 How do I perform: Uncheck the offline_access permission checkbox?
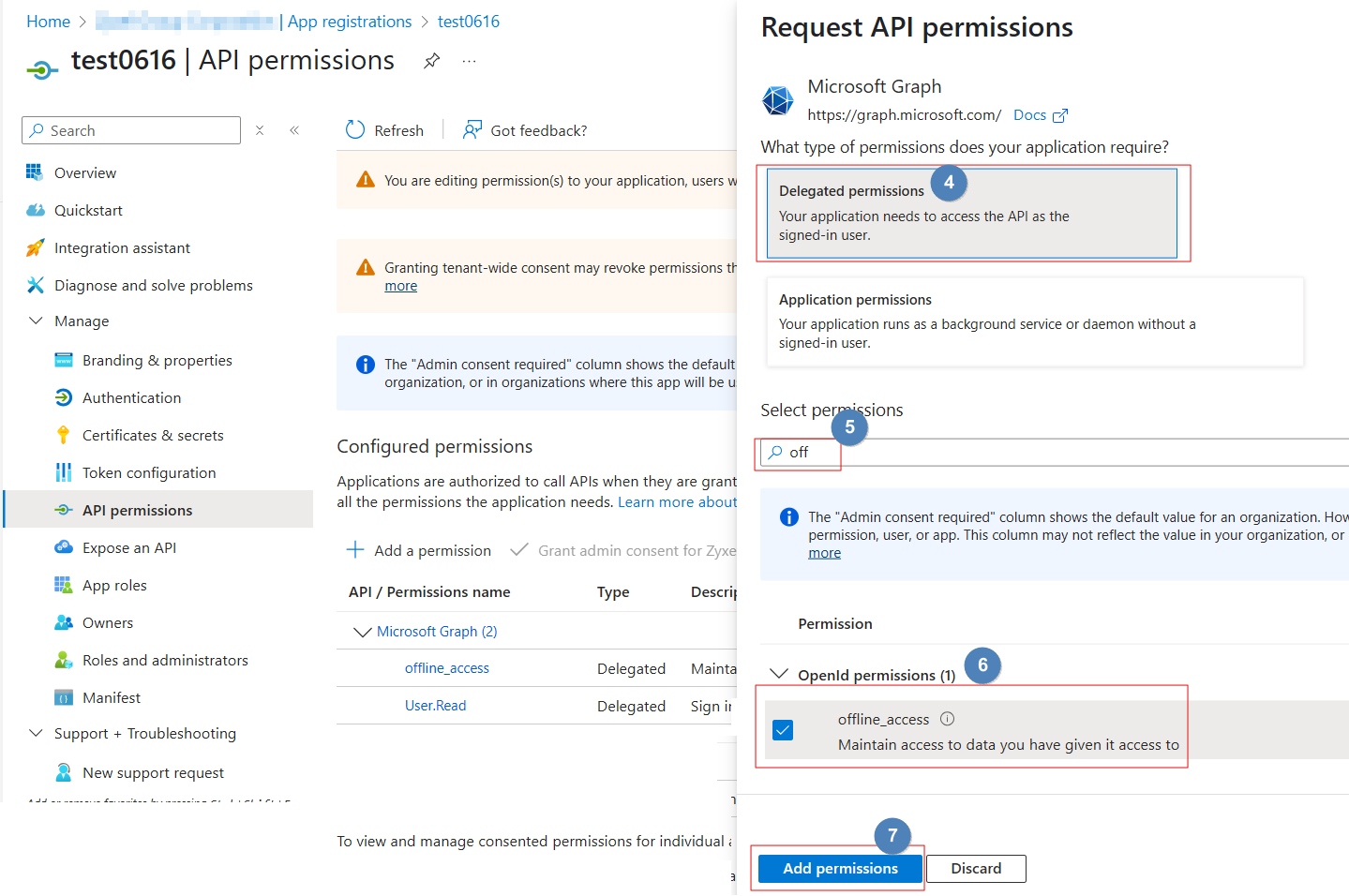coord(783,730)
